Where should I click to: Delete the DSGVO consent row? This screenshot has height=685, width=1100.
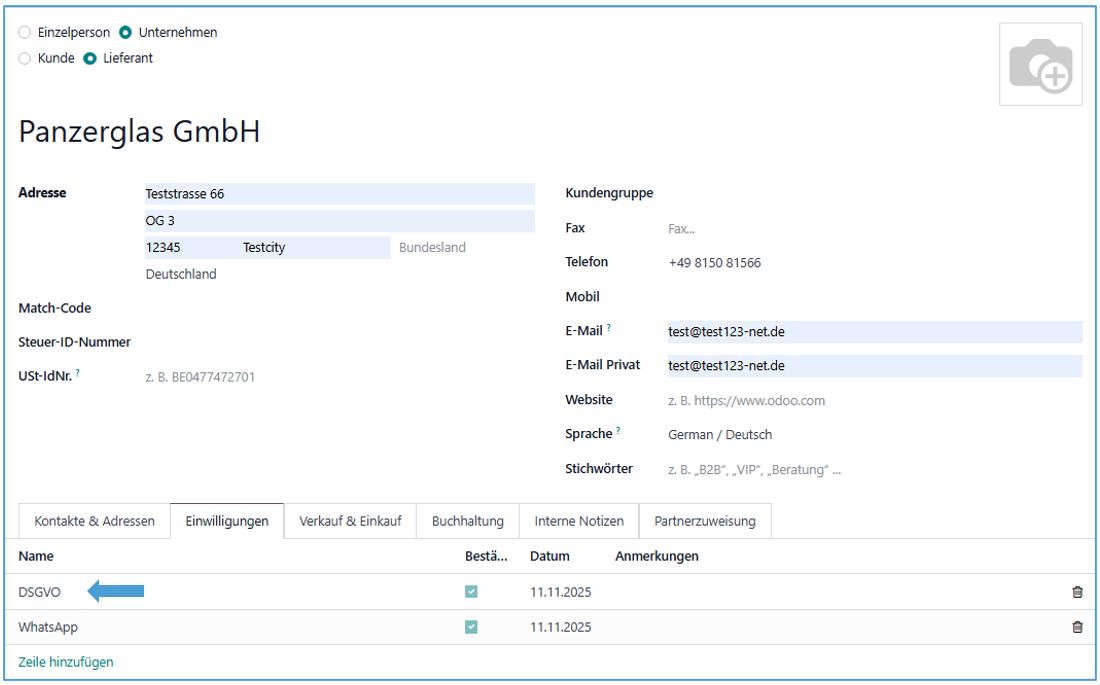pyautogui.click(x=1077, y=592)
